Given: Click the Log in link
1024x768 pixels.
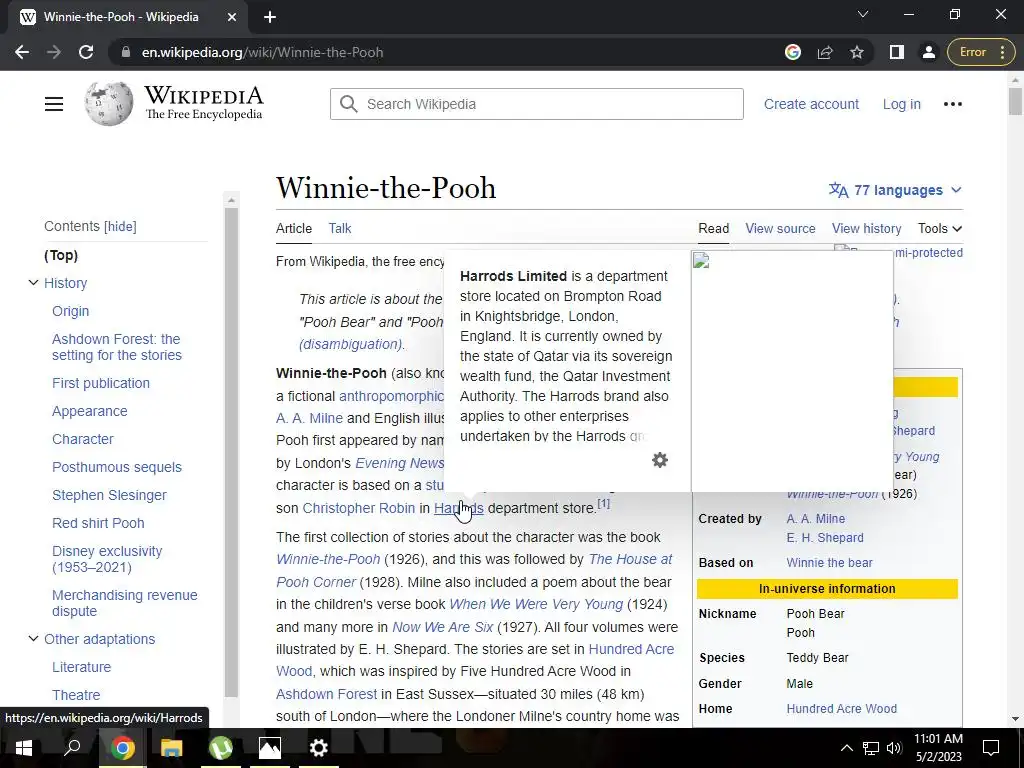Looking at the screenshot, I should coord(901,104).
